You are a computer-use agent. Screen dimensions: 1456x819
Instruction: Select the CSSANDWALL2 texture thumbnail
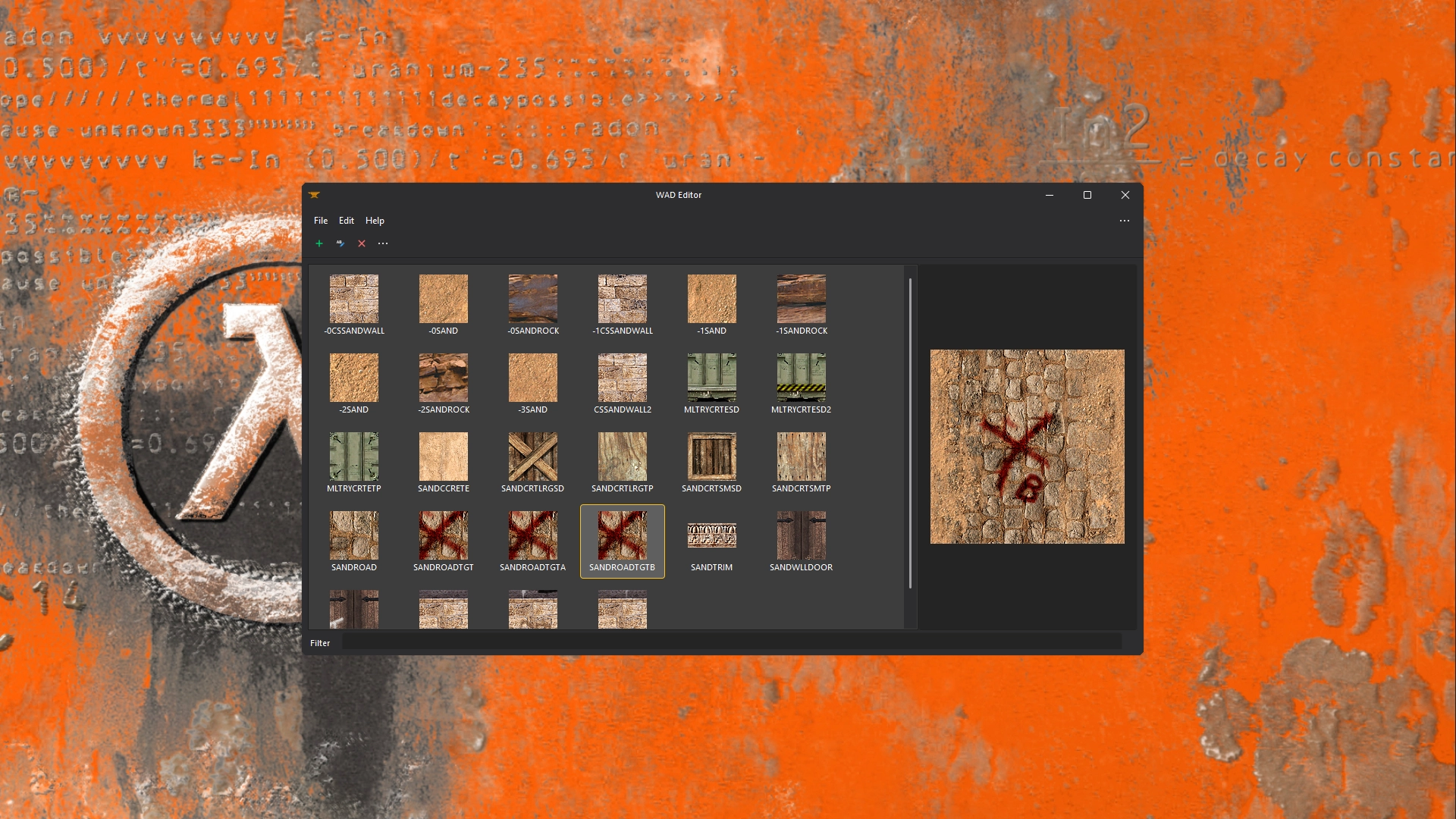[623, 378]
